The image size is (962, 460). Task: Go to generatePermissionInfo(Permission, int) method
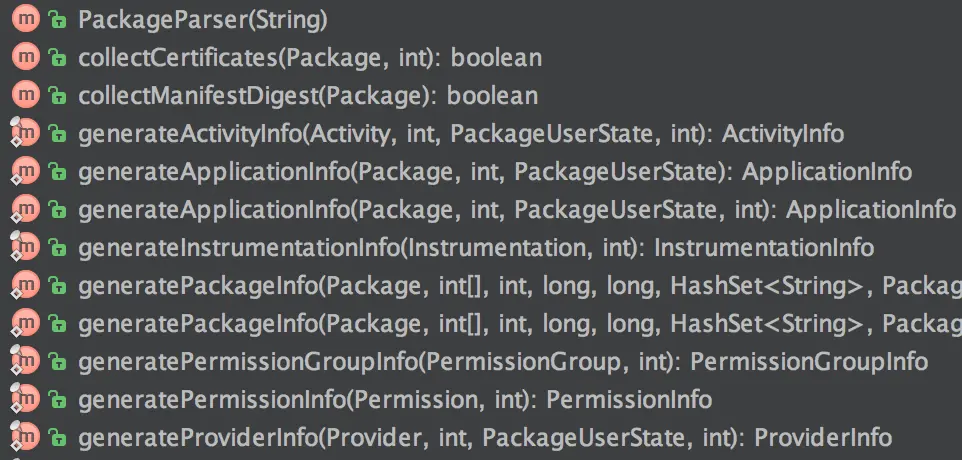(x=394, y=400)
